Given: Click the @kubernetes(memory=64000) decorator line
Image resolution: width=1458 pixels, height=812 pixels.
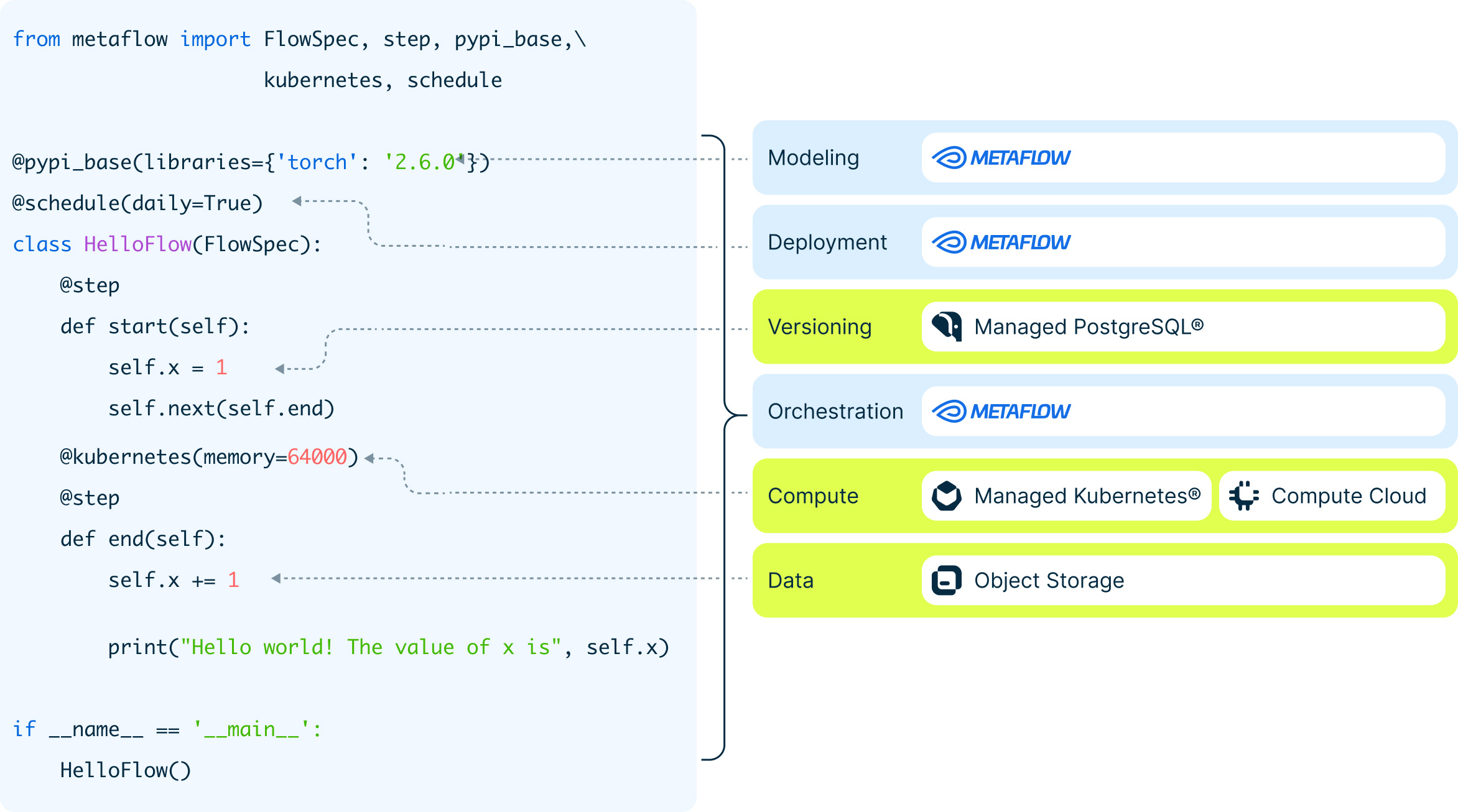Looking at the screenshot, I should 210,458.
